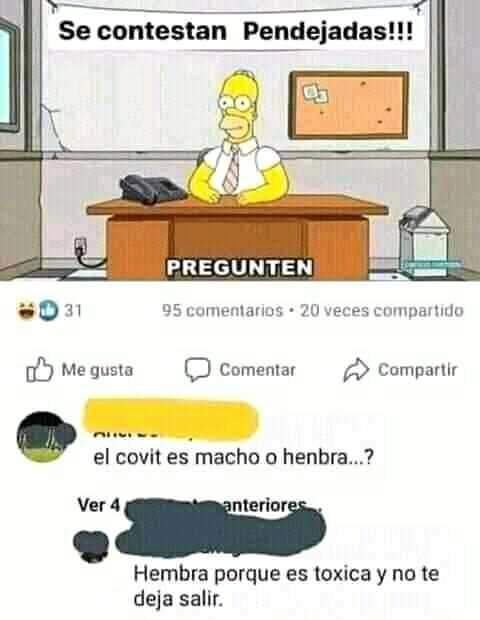
Task: Click the Comentar button label
Action: pyautogui.click(x=257, y=370)
